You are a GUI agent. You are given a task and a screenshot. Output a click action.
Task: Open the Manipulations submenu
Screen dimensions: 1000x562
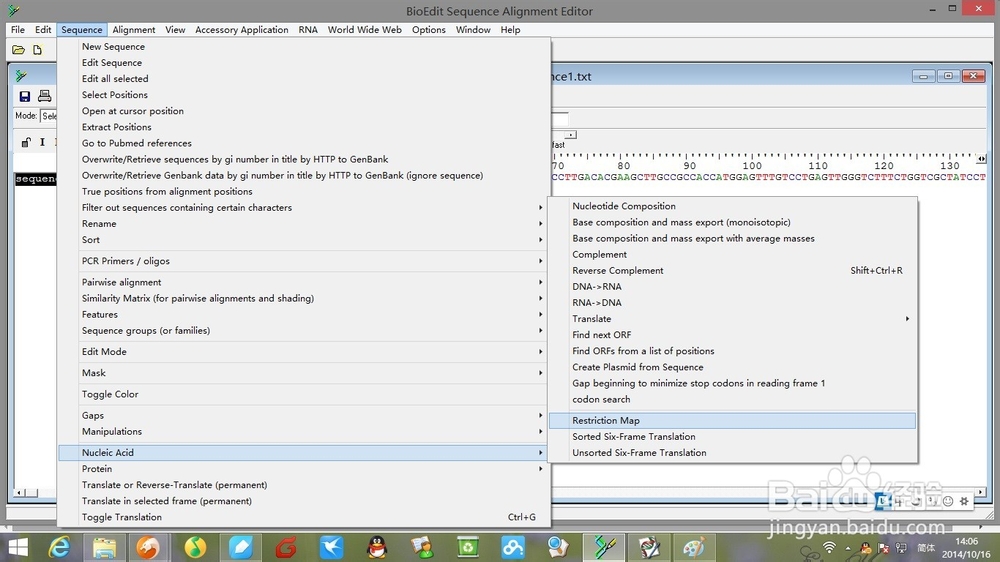coord(304,431)
